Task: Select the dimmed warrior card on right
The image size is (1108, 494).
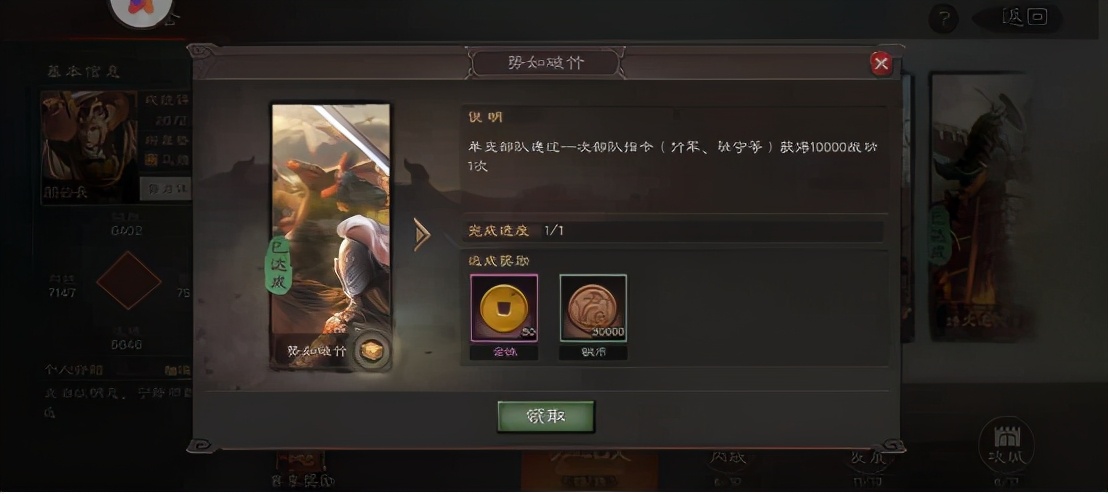Action: coord(979,207)
